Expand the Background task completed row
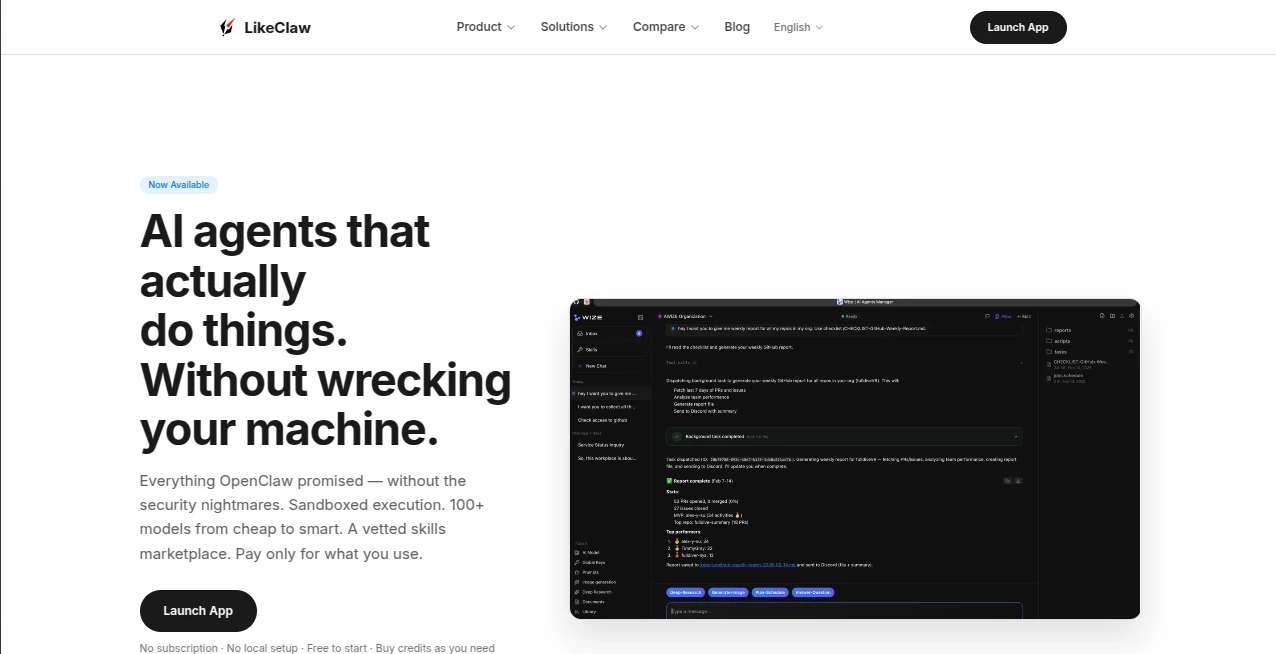The image size is (1276, 654). (845, 436)
